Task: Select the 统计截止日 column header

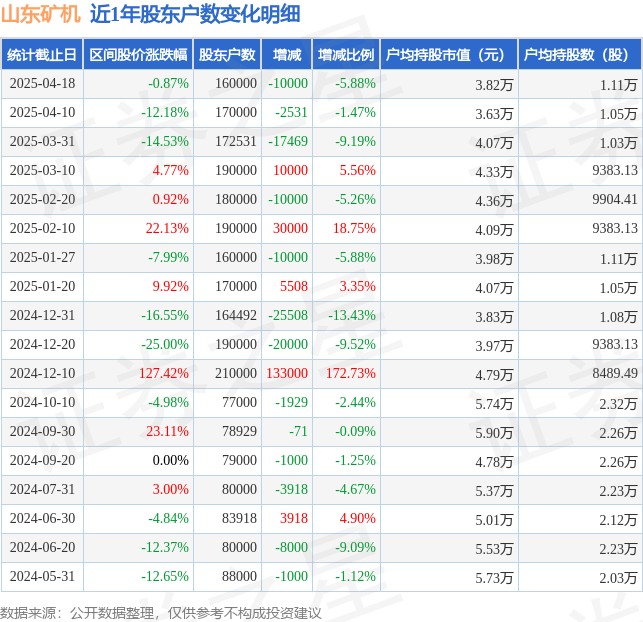Action: (42, 55)
